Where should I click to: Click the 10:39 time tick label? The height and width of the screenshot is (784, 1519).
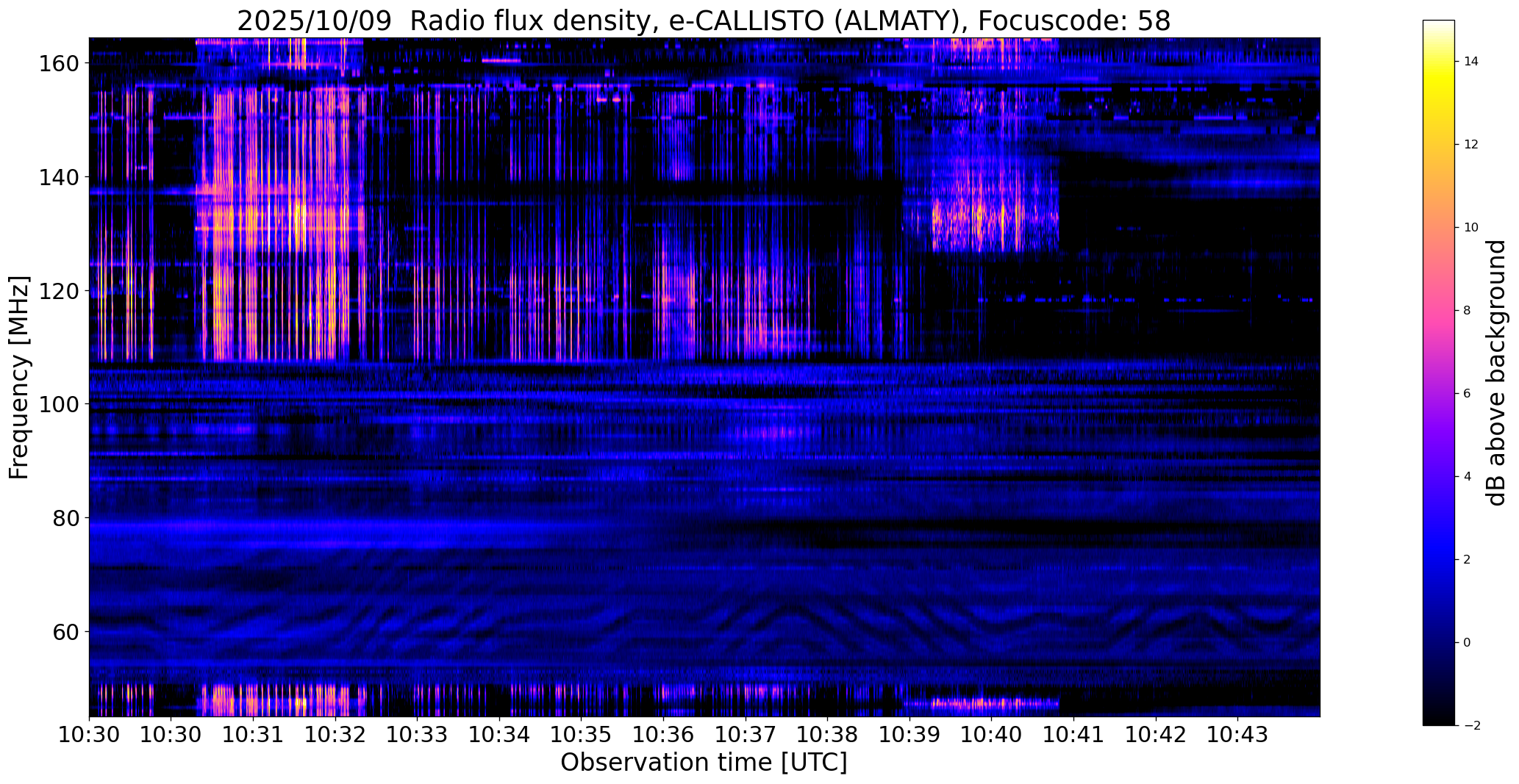pyautogui.click(x=909, y=735)
